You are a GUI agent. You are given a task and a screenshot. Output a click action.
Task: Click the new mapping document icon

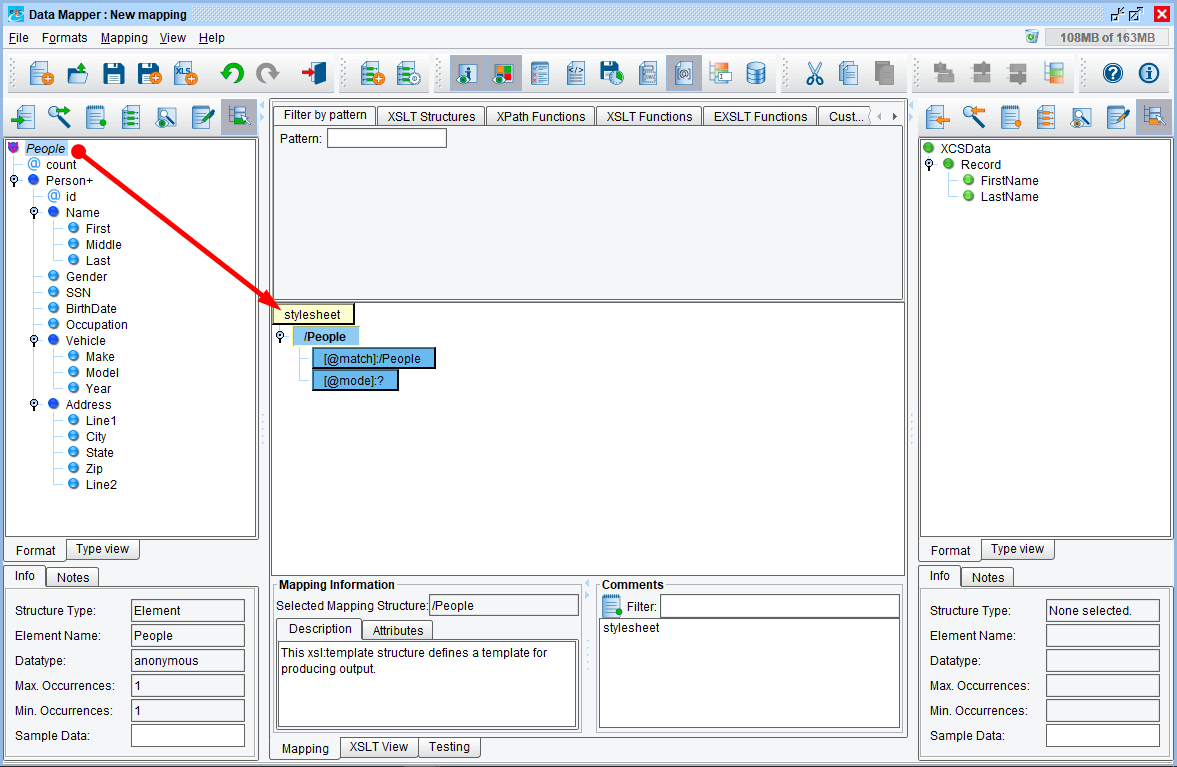pos(41,74)
